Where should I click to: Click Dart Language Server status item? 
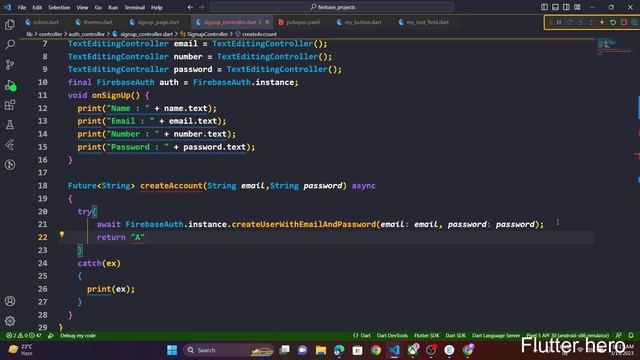pyautogui.click(x=496, y=336)
